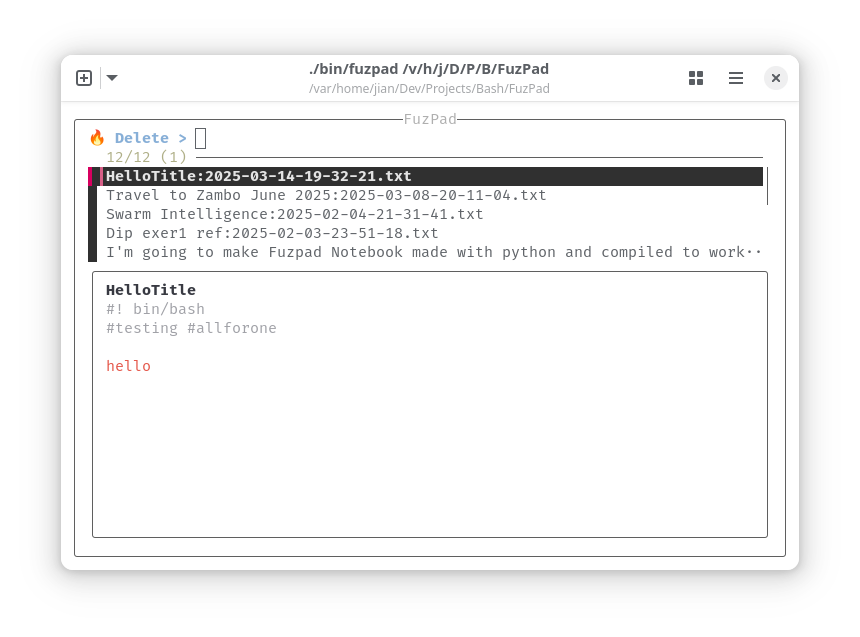This screenshot has width=860, height=637.
Task: Select the Travel to Zambo June 2025 note
Action: [326, 195]
